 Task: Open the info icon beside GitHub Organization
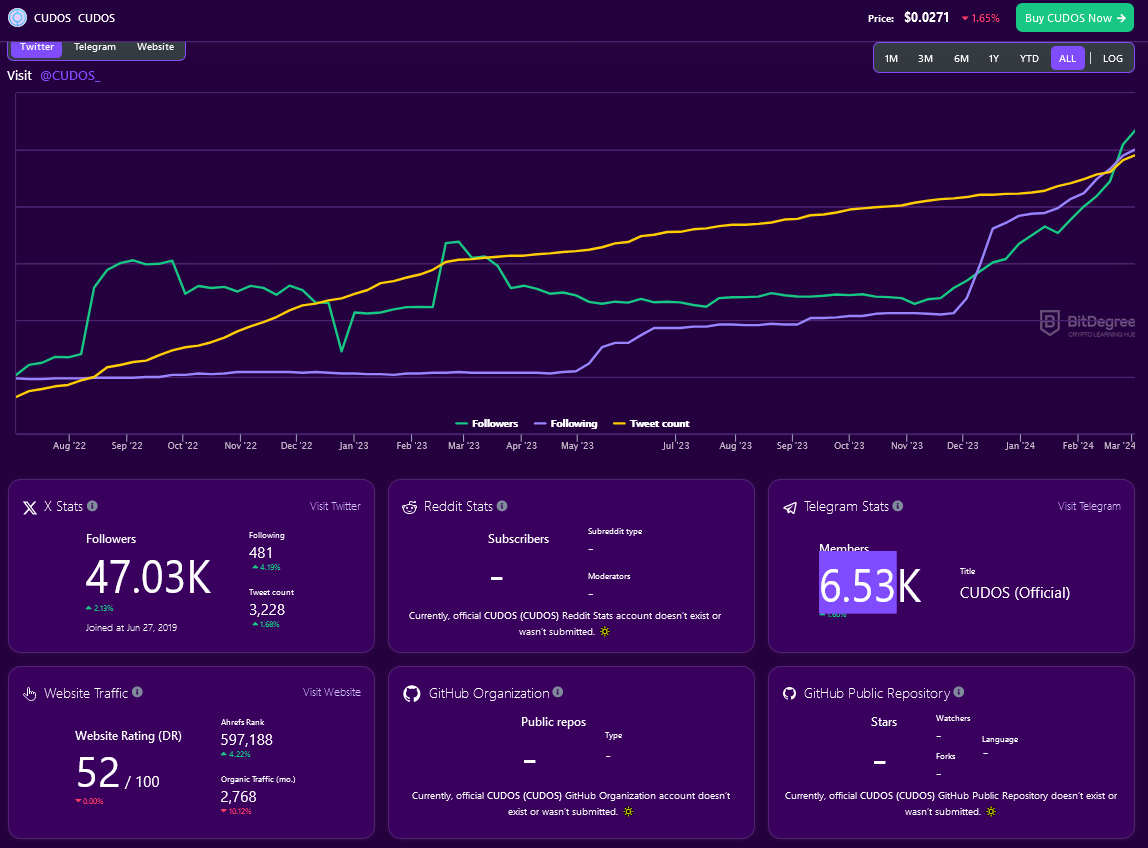[558, 692]
